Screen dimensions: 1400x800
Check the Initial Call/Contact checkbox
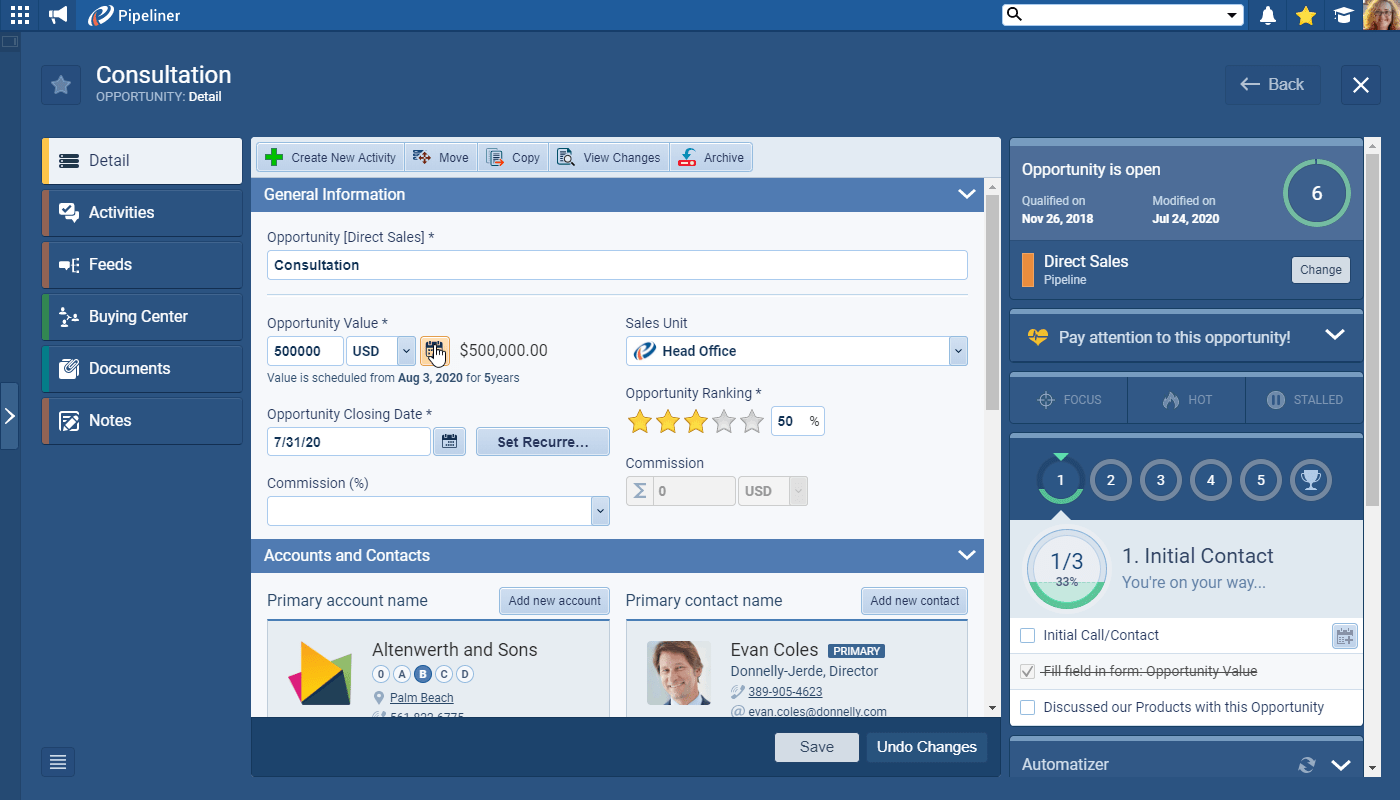coord(1027,636)
